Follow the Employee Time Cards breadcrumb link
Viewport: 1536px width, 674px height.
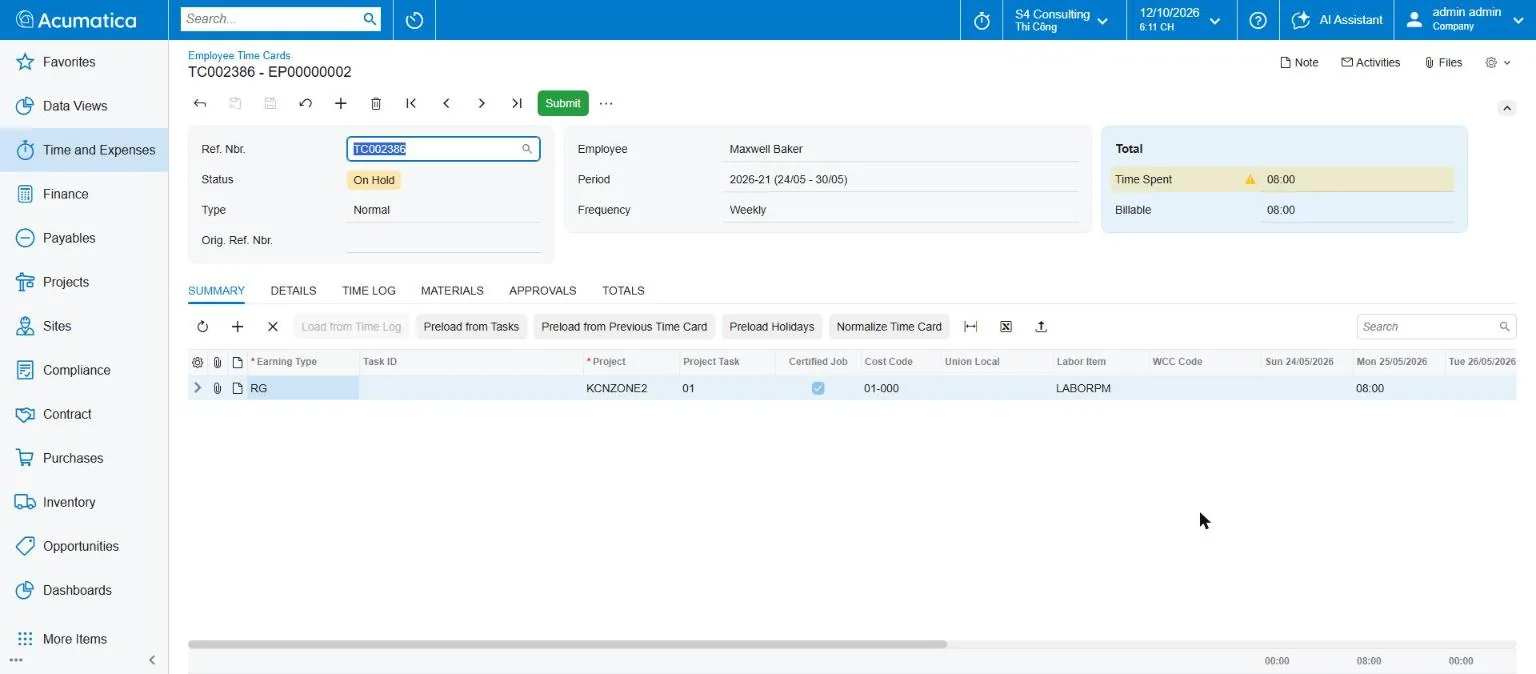(239, 56)
